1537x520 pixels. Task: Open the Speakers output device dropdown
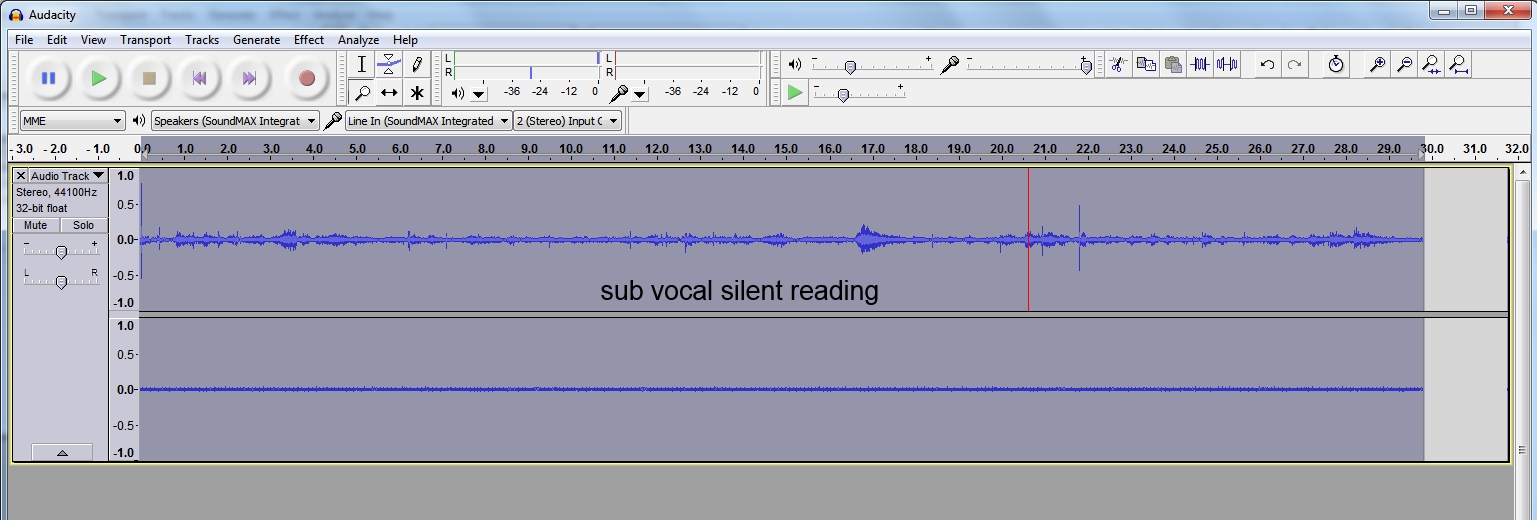(x=234, y=121)
